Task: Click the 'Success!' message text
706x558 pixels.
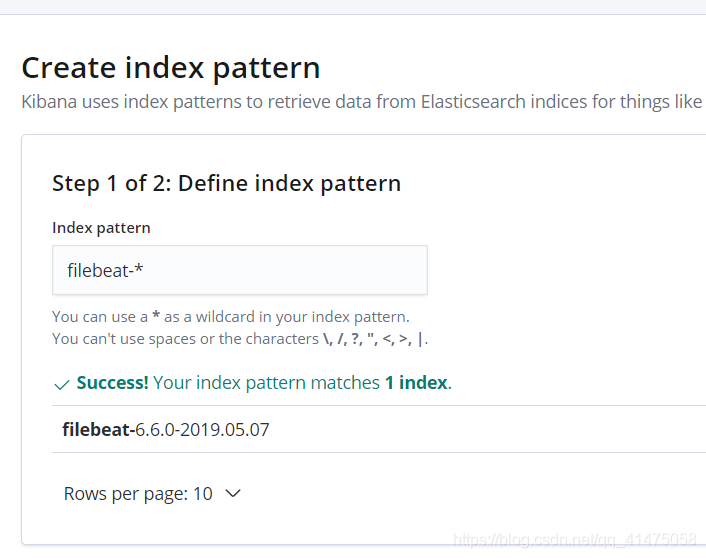Action: pyautogui.click(x=113, y=383)
